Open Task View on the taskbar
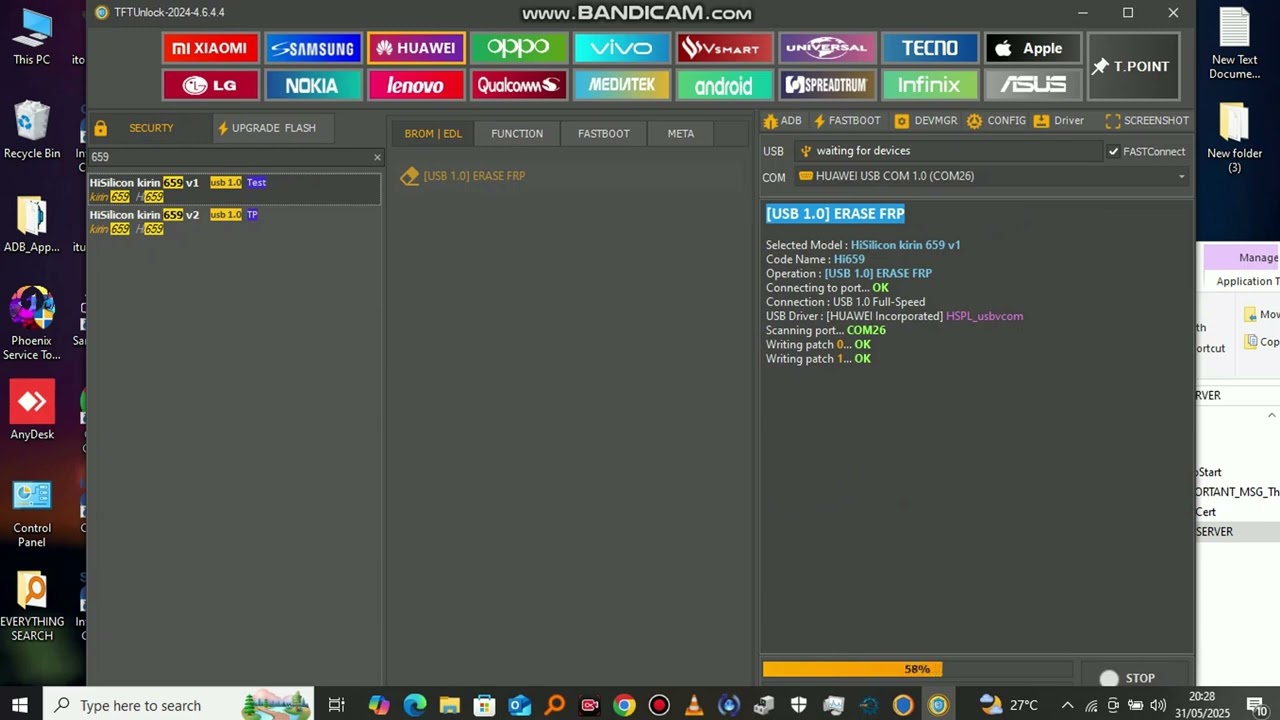1280x720 pixels. 336,705
